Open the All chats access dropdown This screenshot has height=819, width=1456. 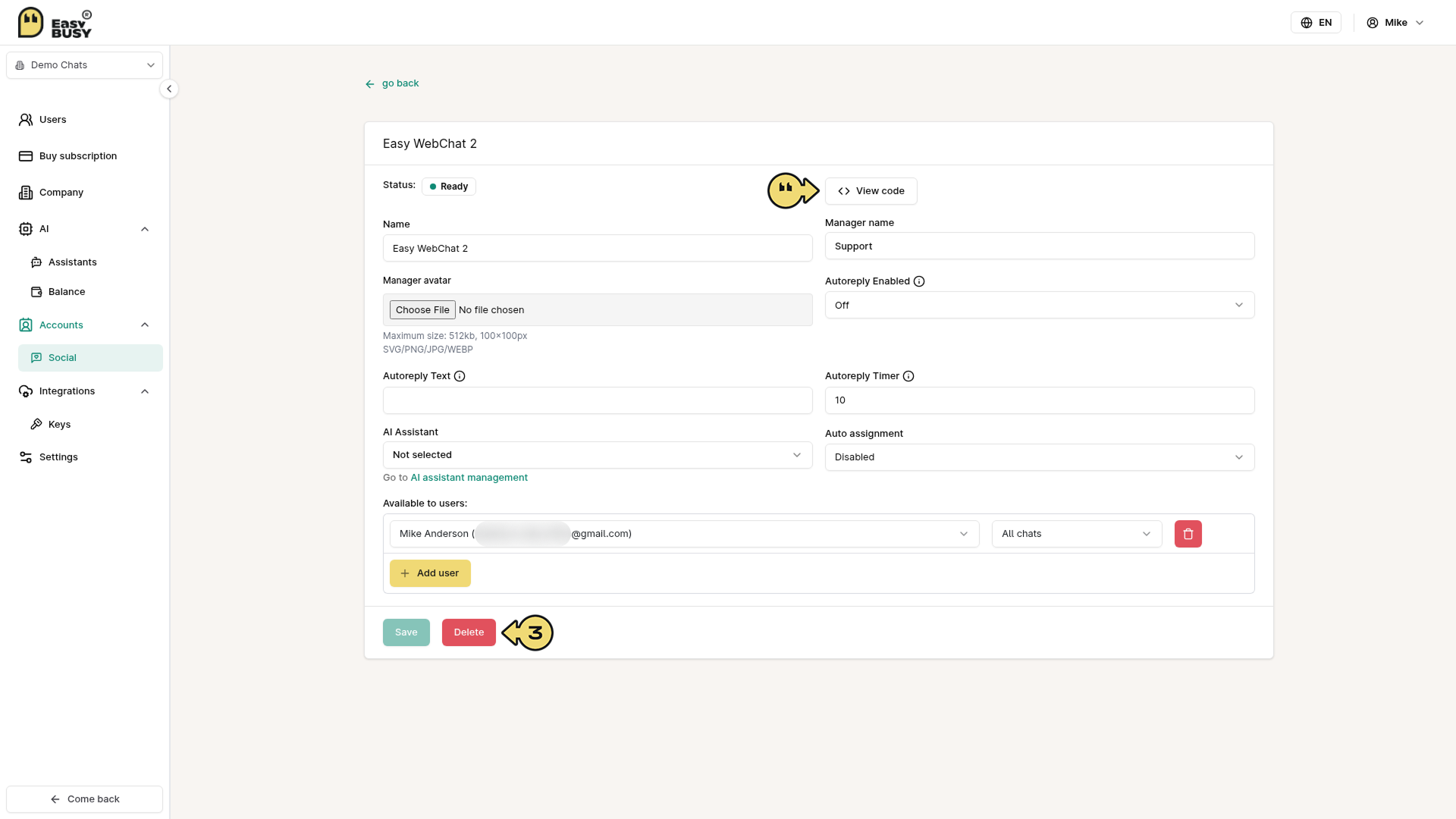[x=1077, y=534]
